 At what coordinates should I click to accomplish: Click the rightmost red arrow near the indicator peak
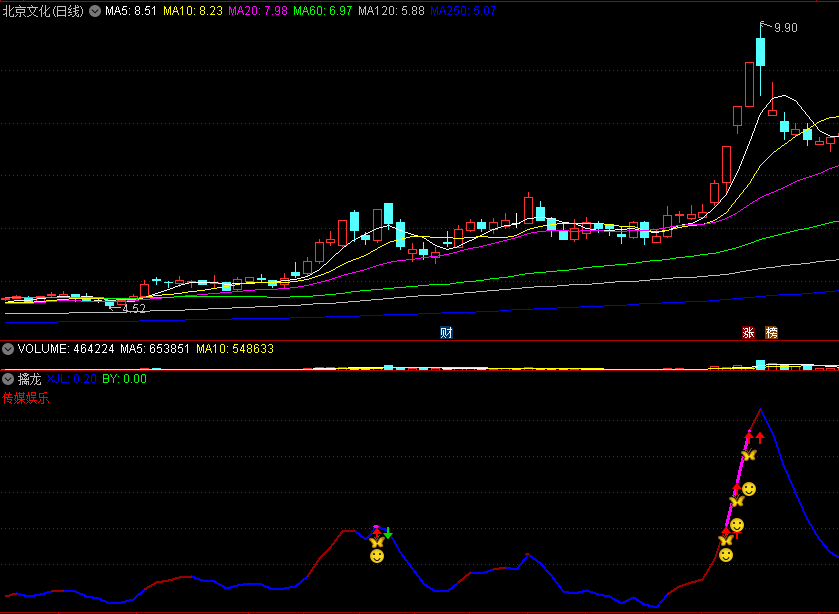(x=760, y=438)
